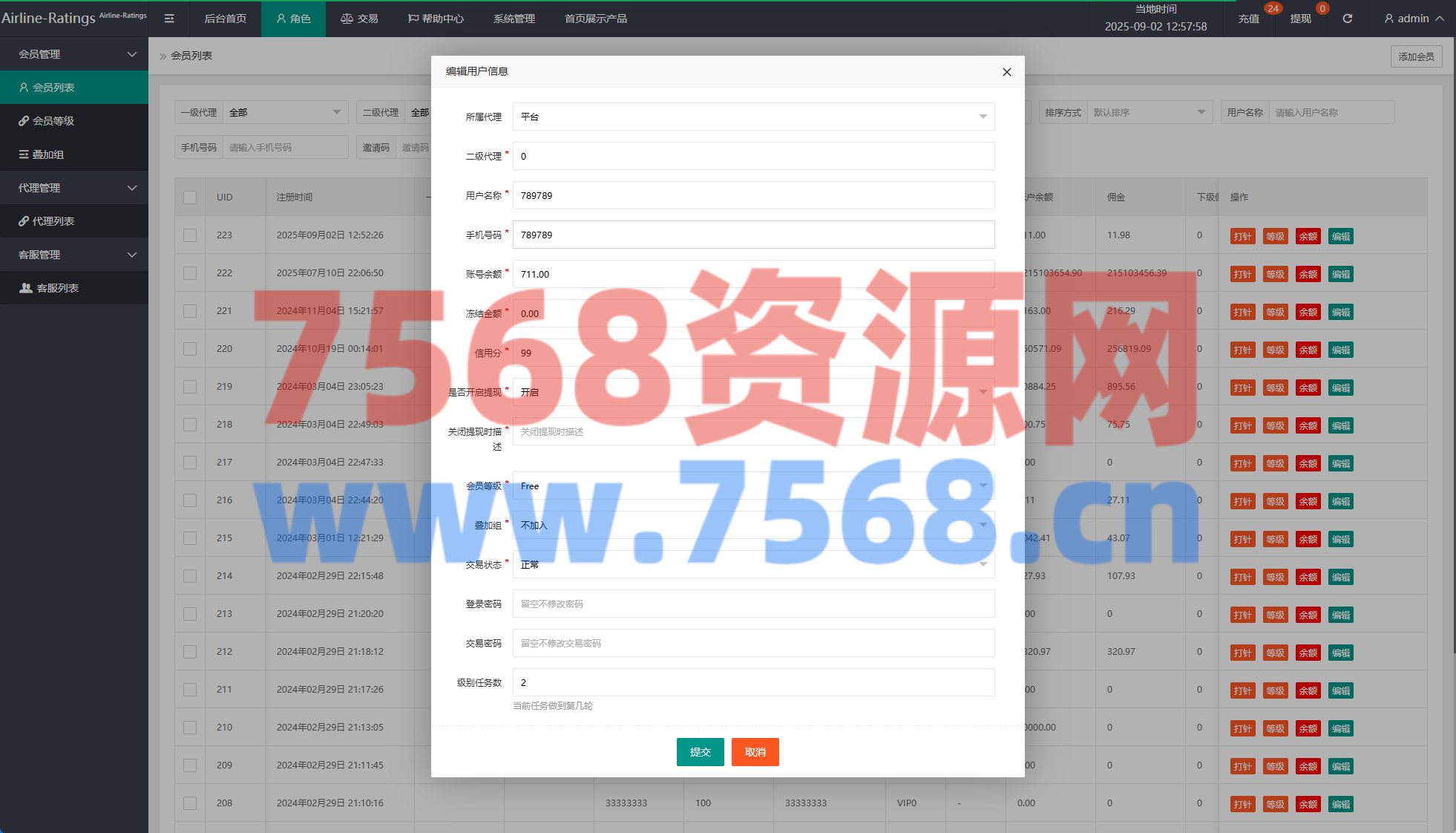This screenshot has height=833, width=1456.
Task: Click the 提现 notification badge
Action: [1322, 9]
